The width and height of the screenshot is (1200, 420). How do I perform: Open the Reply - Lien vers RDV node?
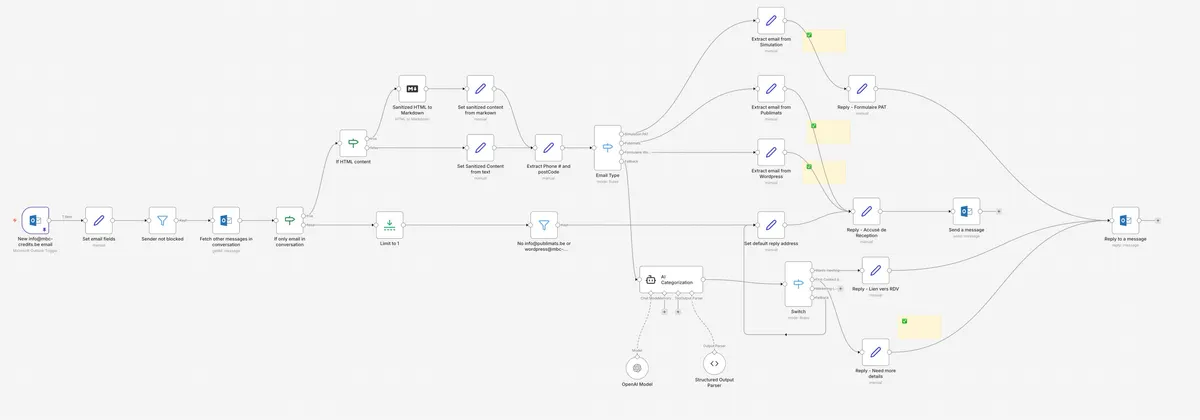pos(875,270)
